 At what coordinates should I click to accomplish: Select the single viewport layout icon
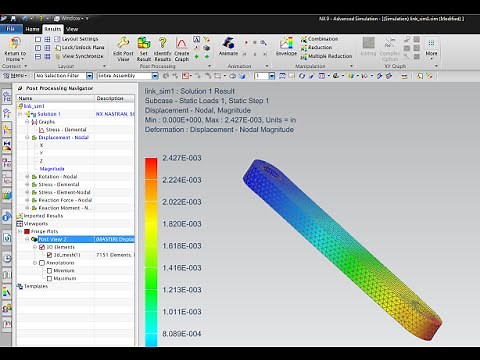(38, 39)
